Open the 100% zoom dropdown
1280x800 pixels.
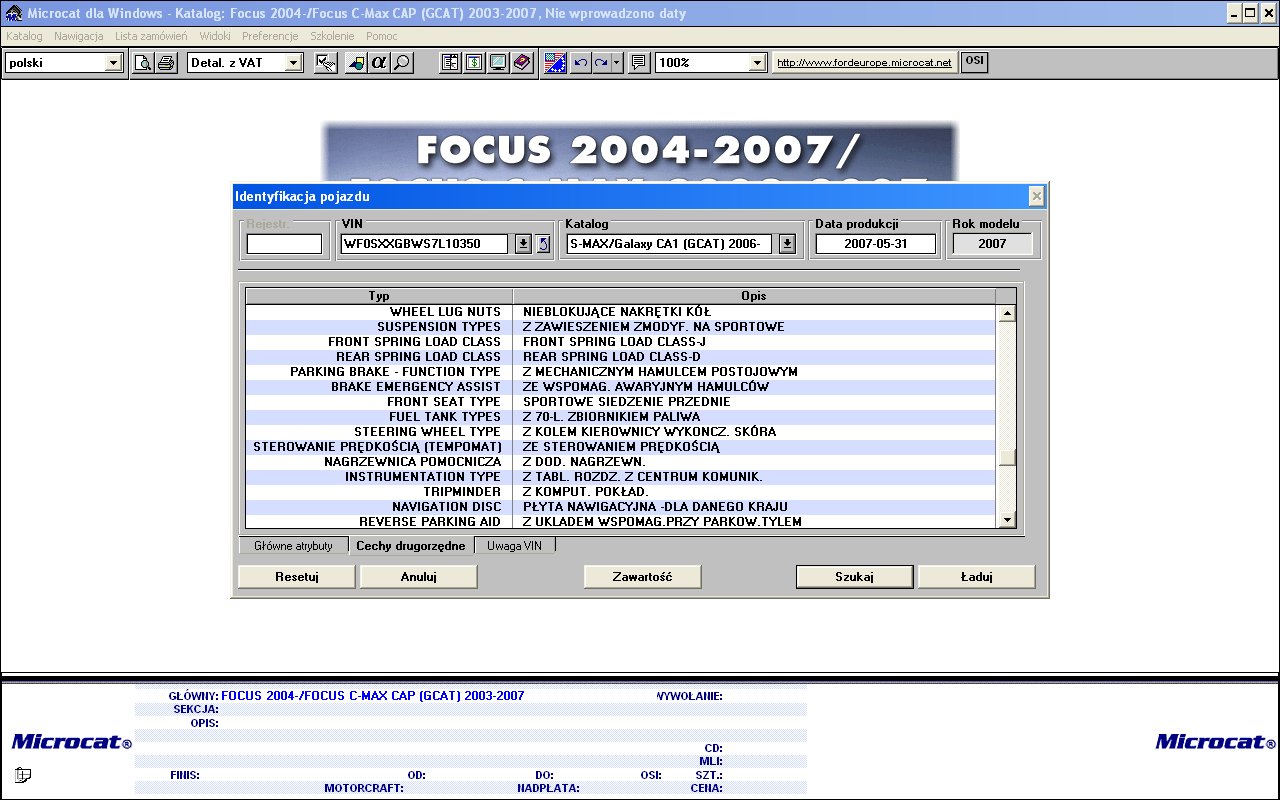pos(758,62)
